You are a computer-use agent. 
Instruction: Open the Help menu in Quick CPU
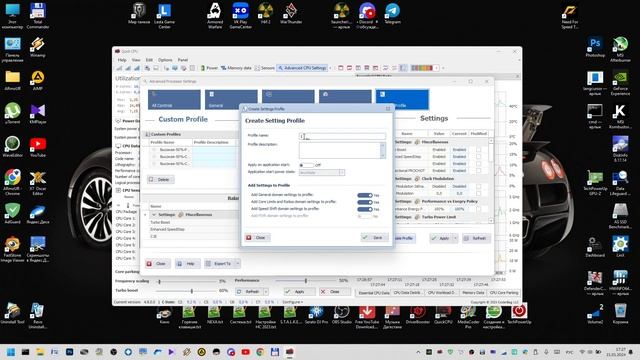122,60
